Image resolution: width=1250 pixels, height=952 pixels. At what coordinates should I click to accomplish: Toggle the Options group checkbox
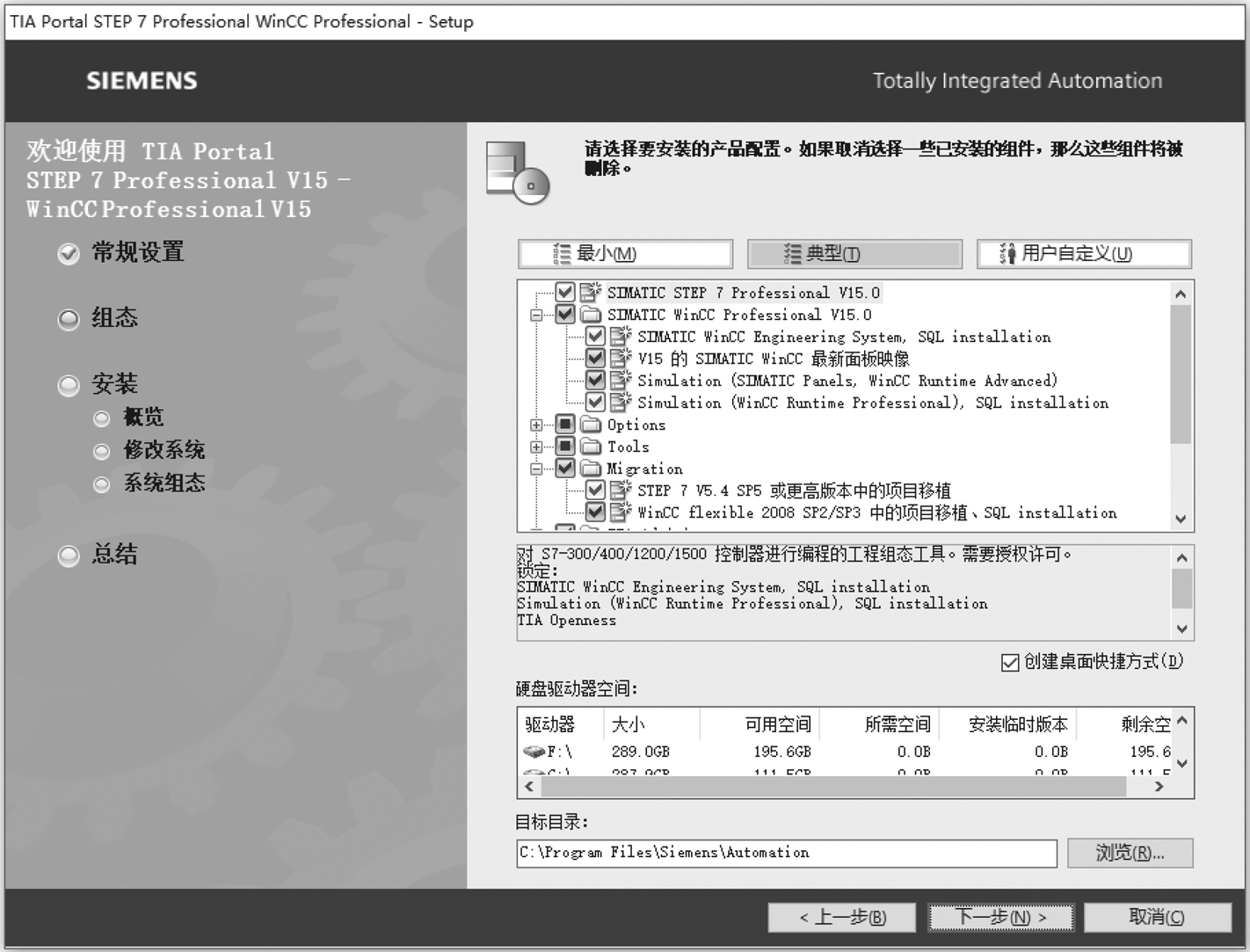pos(565,425)
